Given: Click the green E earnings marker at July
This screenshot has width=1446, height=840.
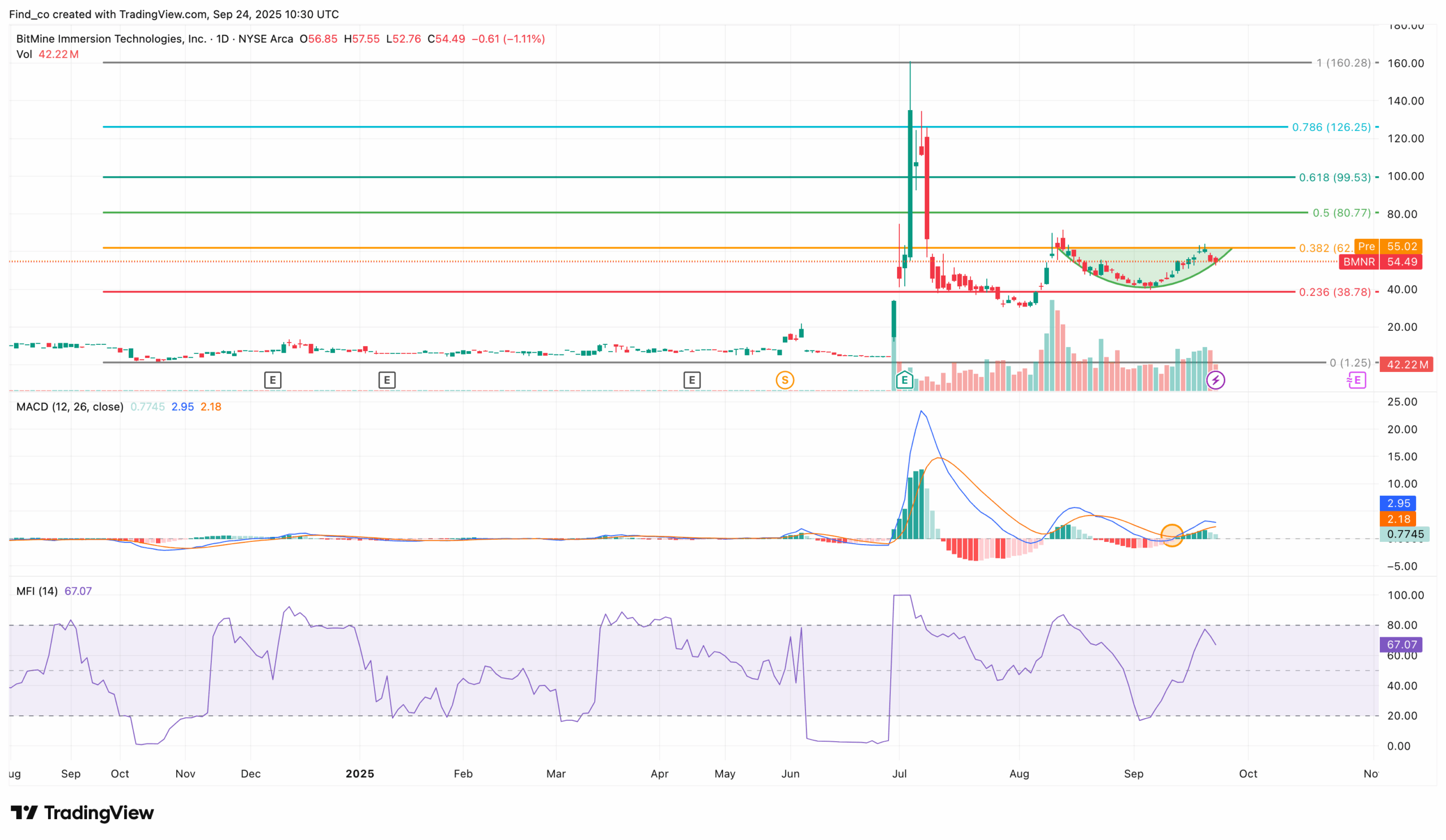Looking at the screenshot, I should click(904, 379).
